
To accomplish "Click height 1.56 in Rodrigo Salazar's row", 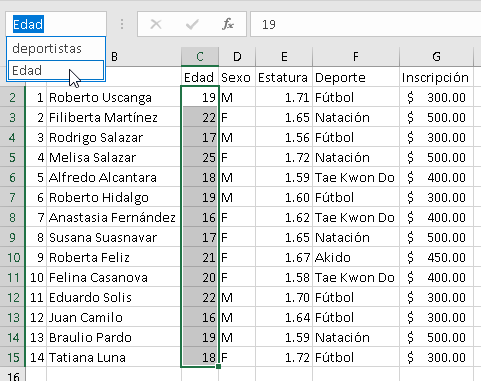I will [x=284, y=137].
